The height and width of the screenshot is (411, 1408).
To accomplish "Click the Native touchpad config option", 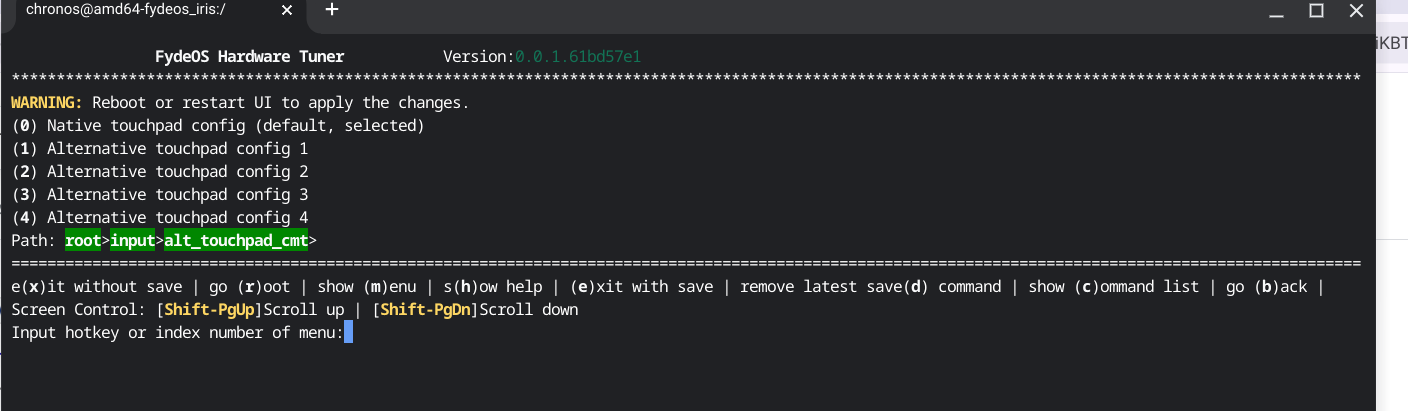I will (218, 126).
